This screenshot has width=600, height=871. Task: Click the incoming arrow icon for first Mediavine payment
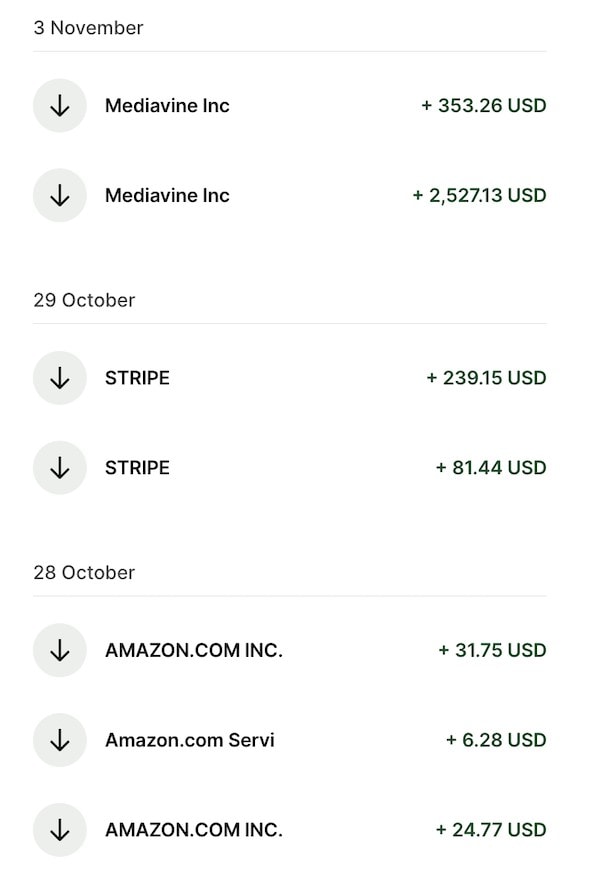[60, 105]
